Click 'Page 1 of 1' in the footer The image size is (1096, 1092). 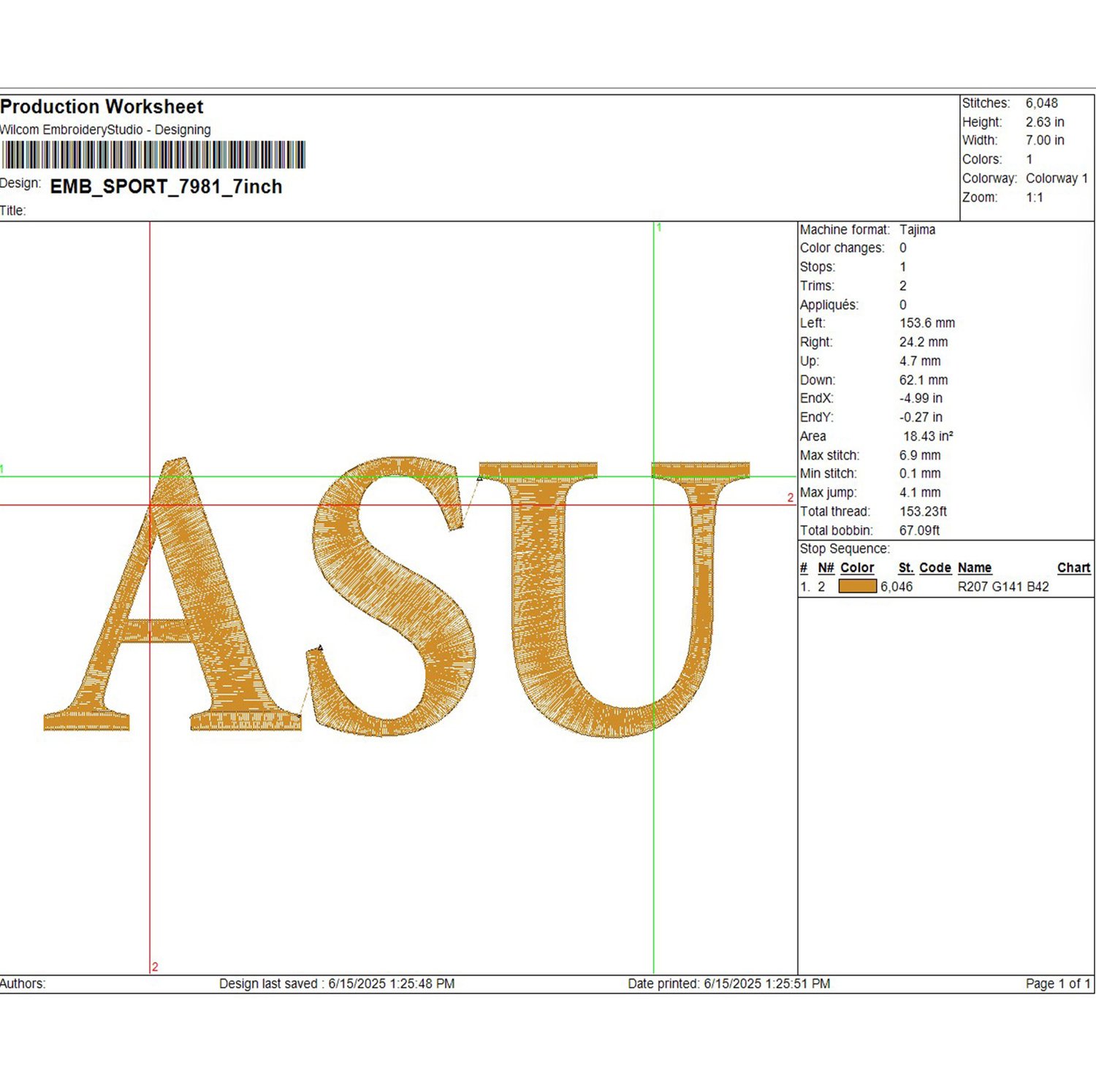coord(1058,984)
